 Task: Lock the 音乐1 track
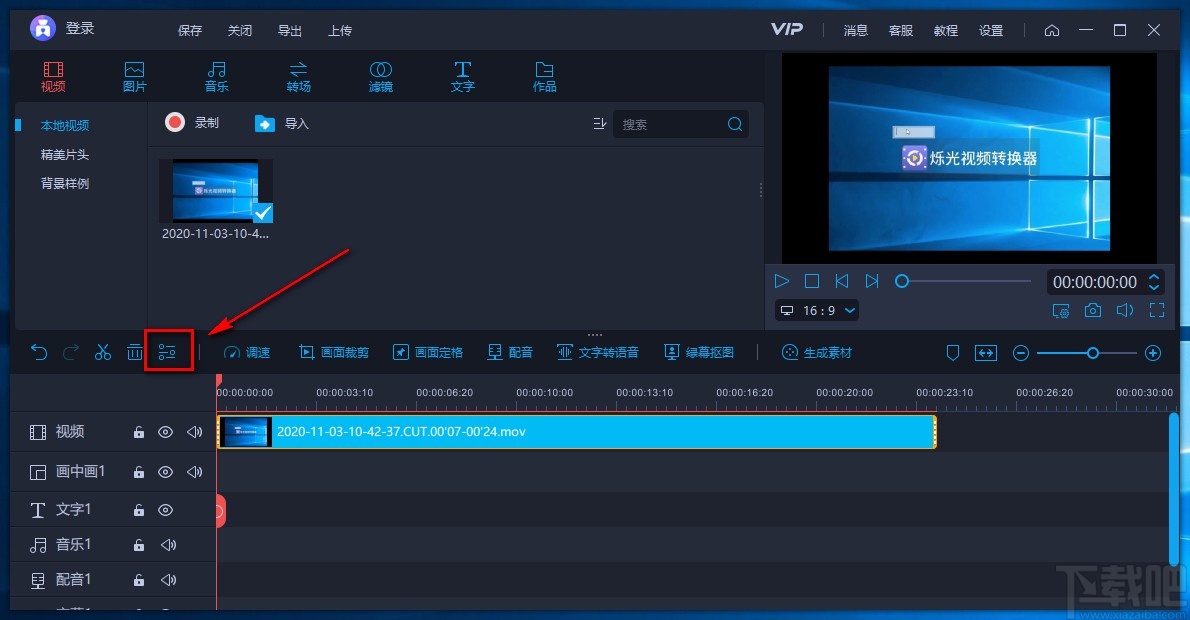tap(139, 545)
